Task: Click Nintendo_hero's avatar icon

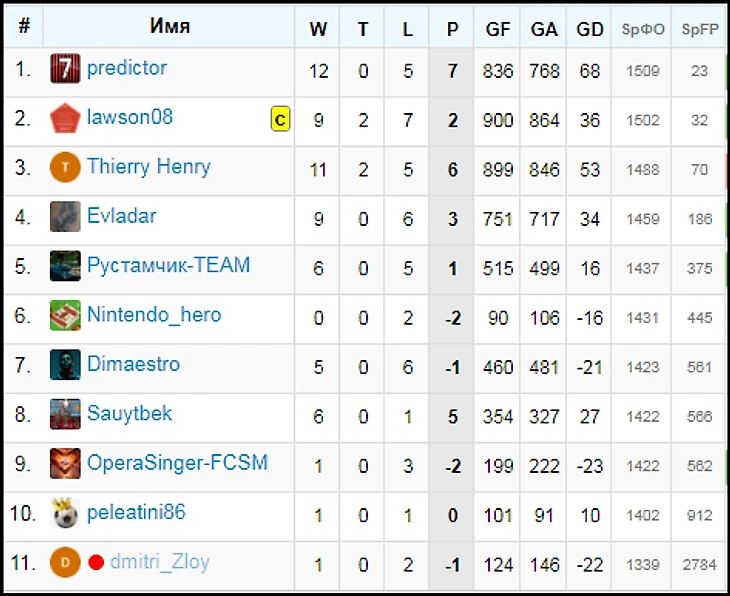Action: (x=65, y=316)
